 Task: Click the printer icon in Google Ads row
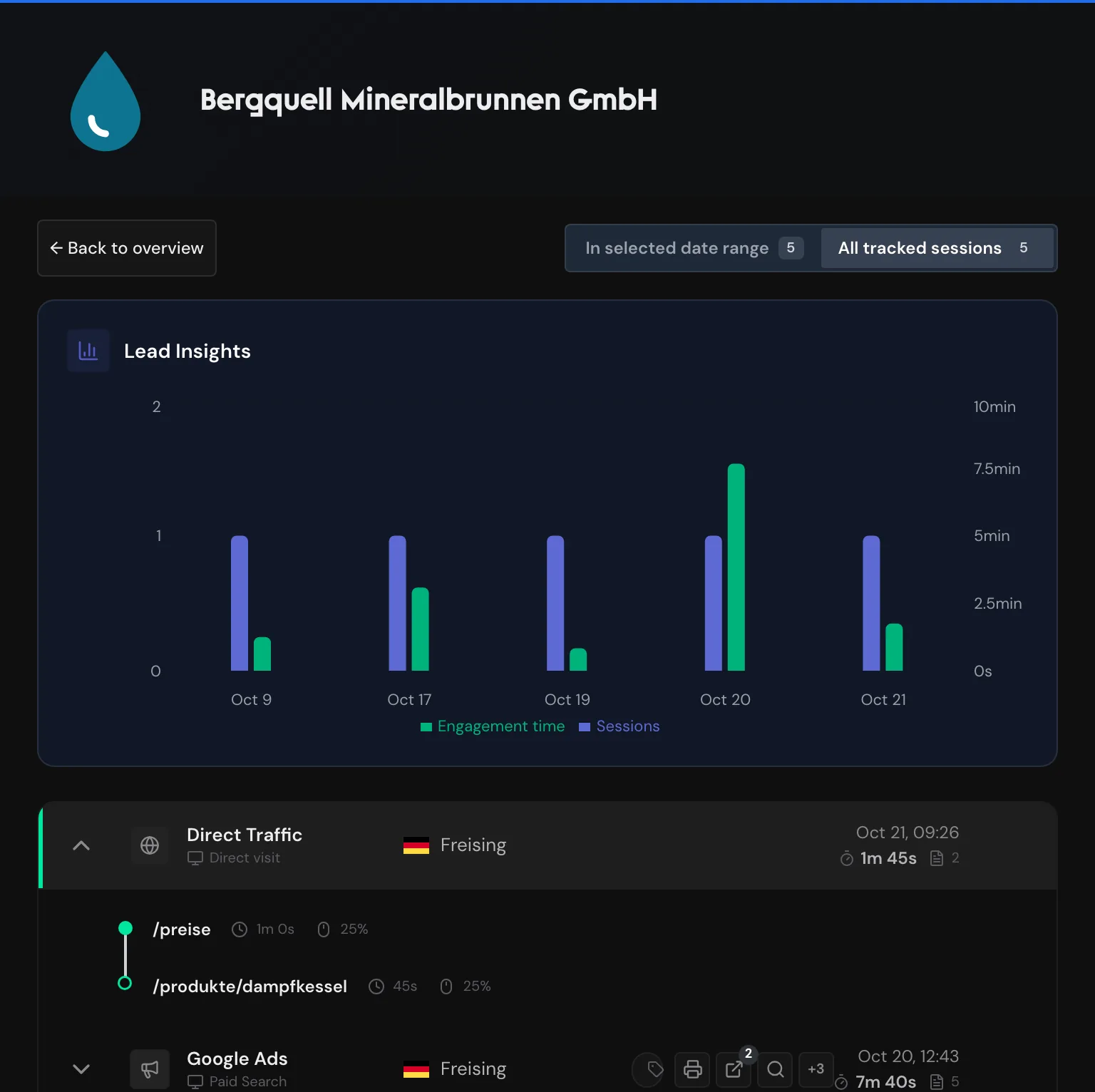(692, 1069)
